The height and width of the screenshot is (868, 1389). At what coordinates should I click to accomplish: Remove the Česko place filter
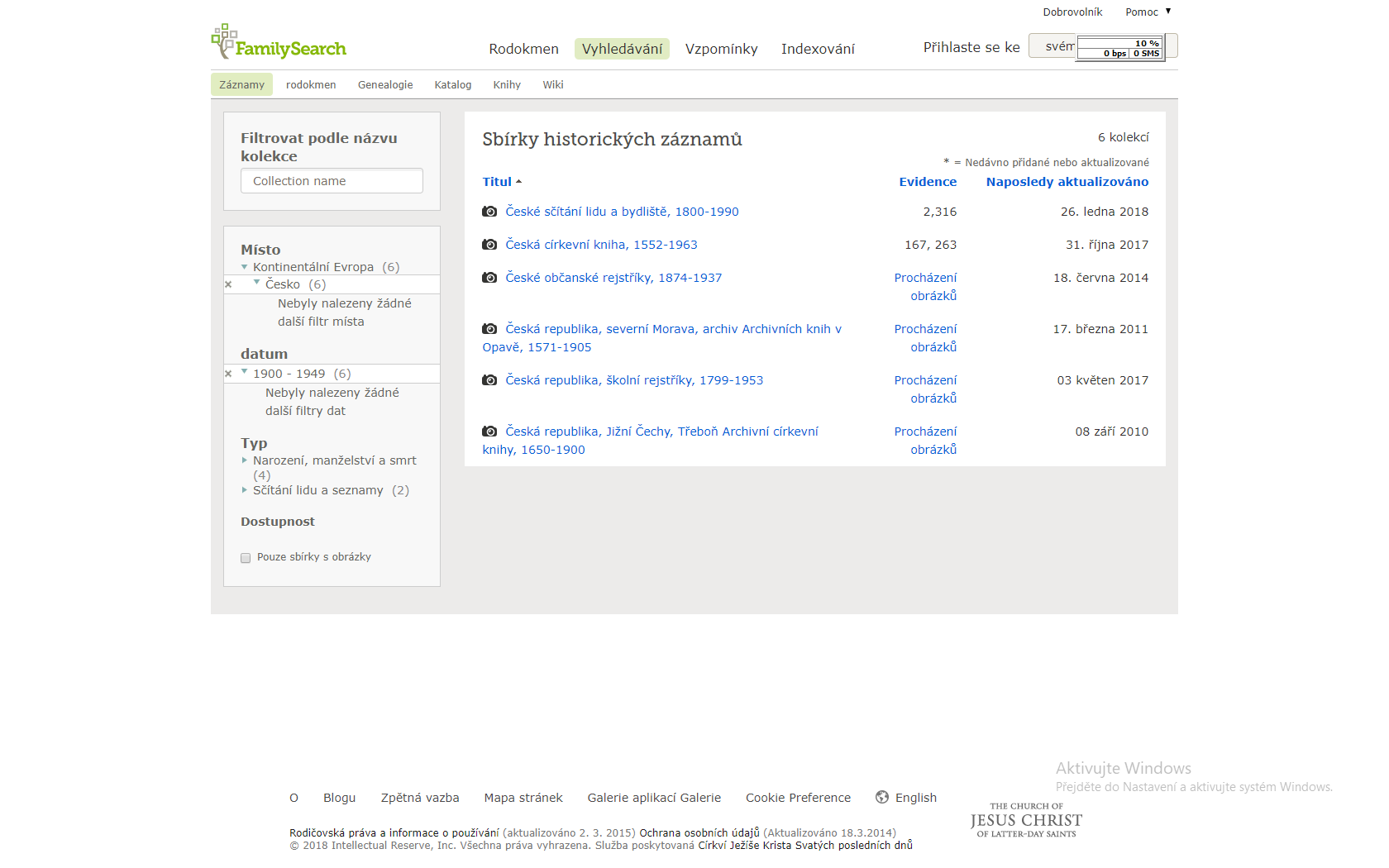[x=228, y=284]
